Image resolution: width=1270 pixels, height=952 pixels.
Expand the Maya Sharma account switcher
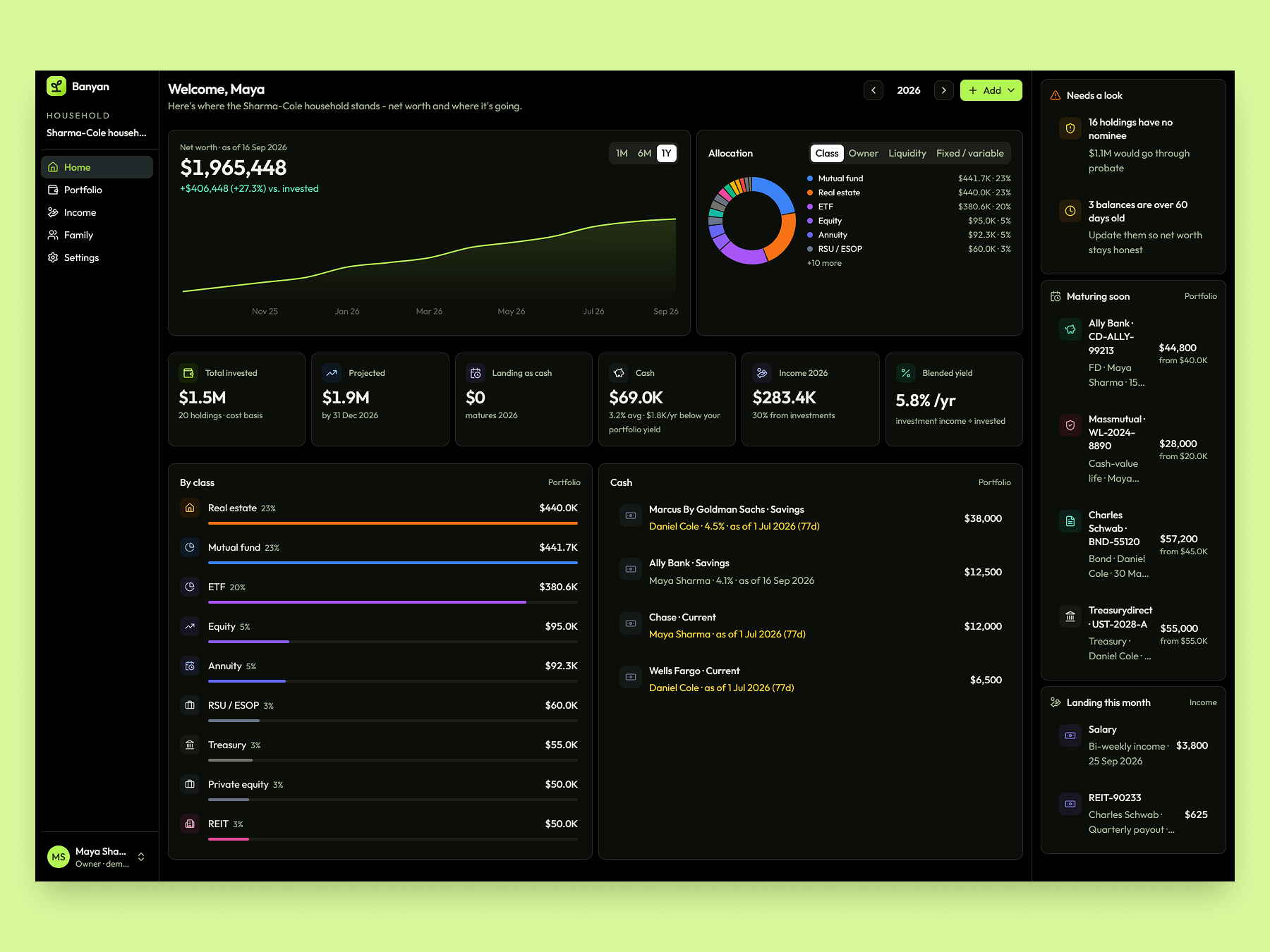point(97,857)
